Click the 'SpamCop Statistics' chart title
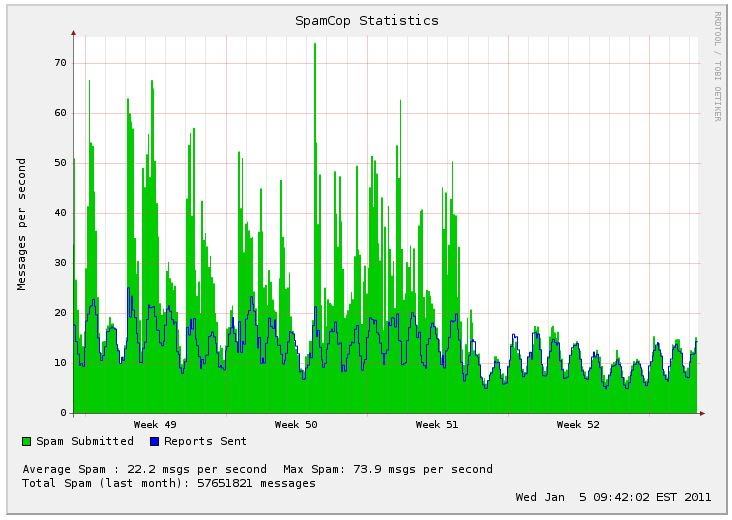 point(366,21)
